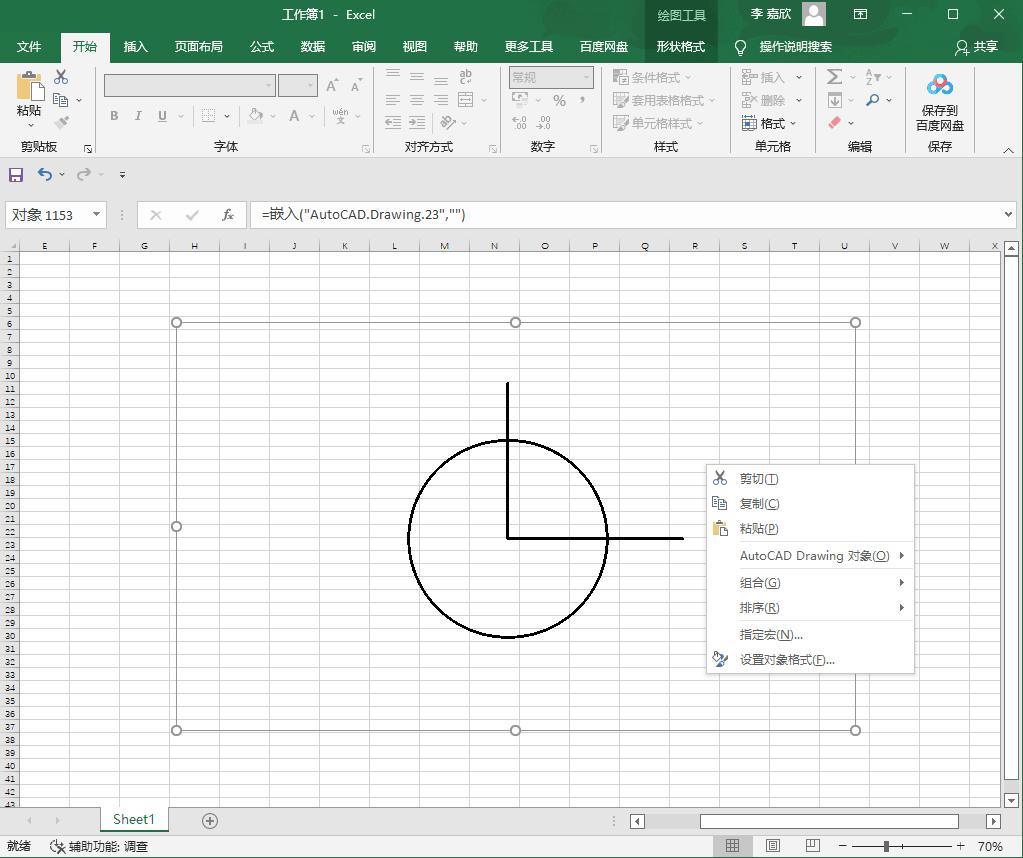The image size is (1023, 858).
Task: Toggle italic formatting
Action: (x=137, y=117)
